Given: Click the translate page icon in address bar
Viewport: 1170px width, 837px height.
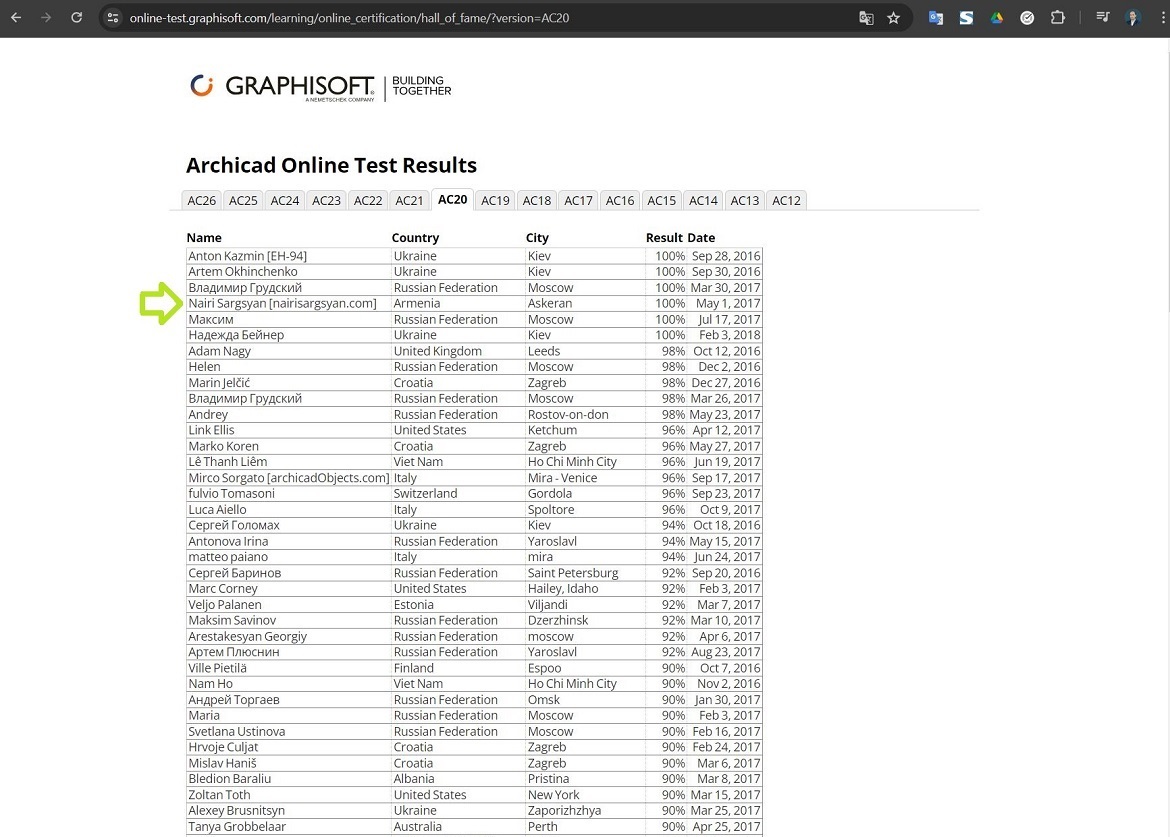Looking at the screenshot, I should coord(866,18).
